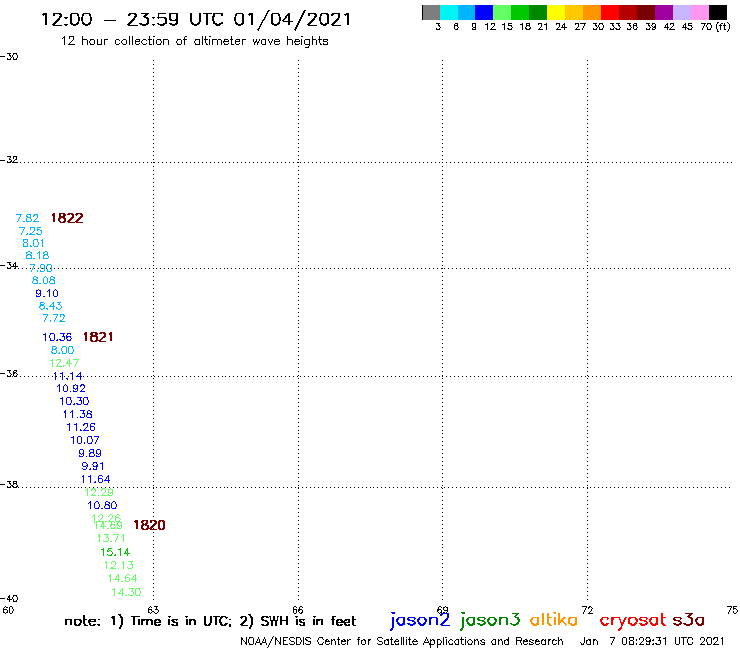Click the blue reading '10.80'
The height and width of the screenshot is (650, 740).
click(x=102, y=506)
